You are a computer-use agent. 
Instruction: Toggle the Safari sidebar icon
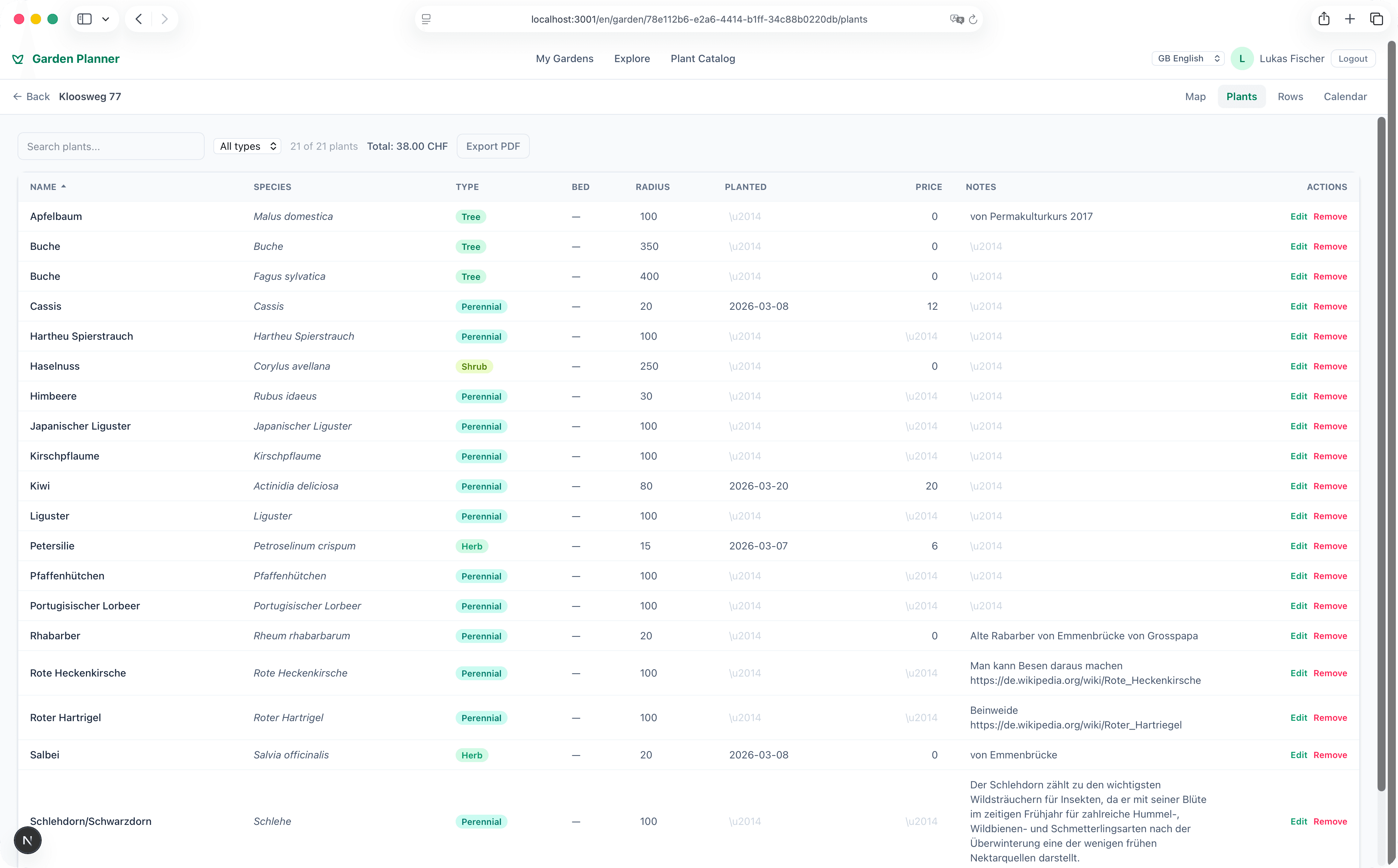coord(84,19)
